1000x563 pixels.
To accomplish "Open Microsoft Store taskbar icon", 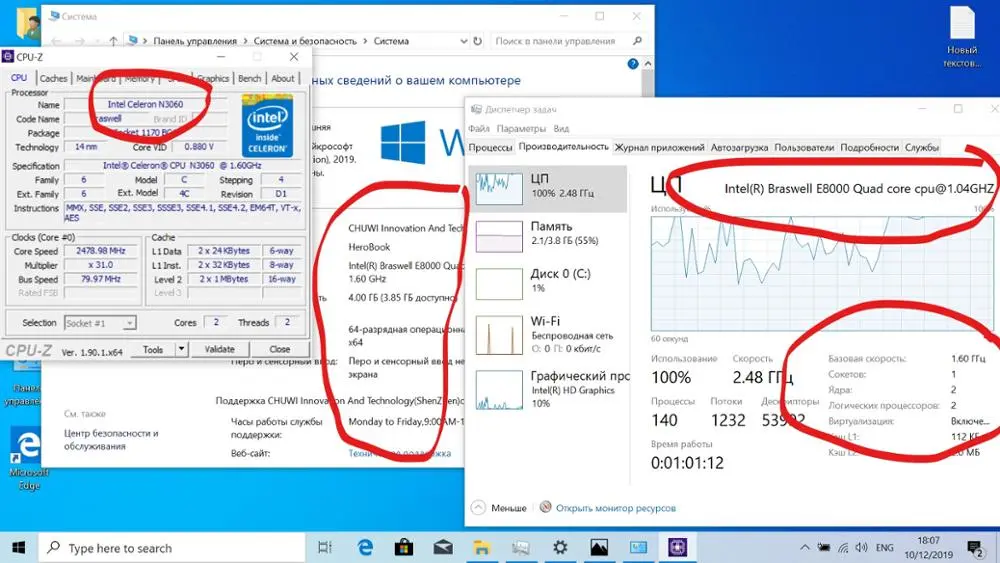I will point(404,547).
